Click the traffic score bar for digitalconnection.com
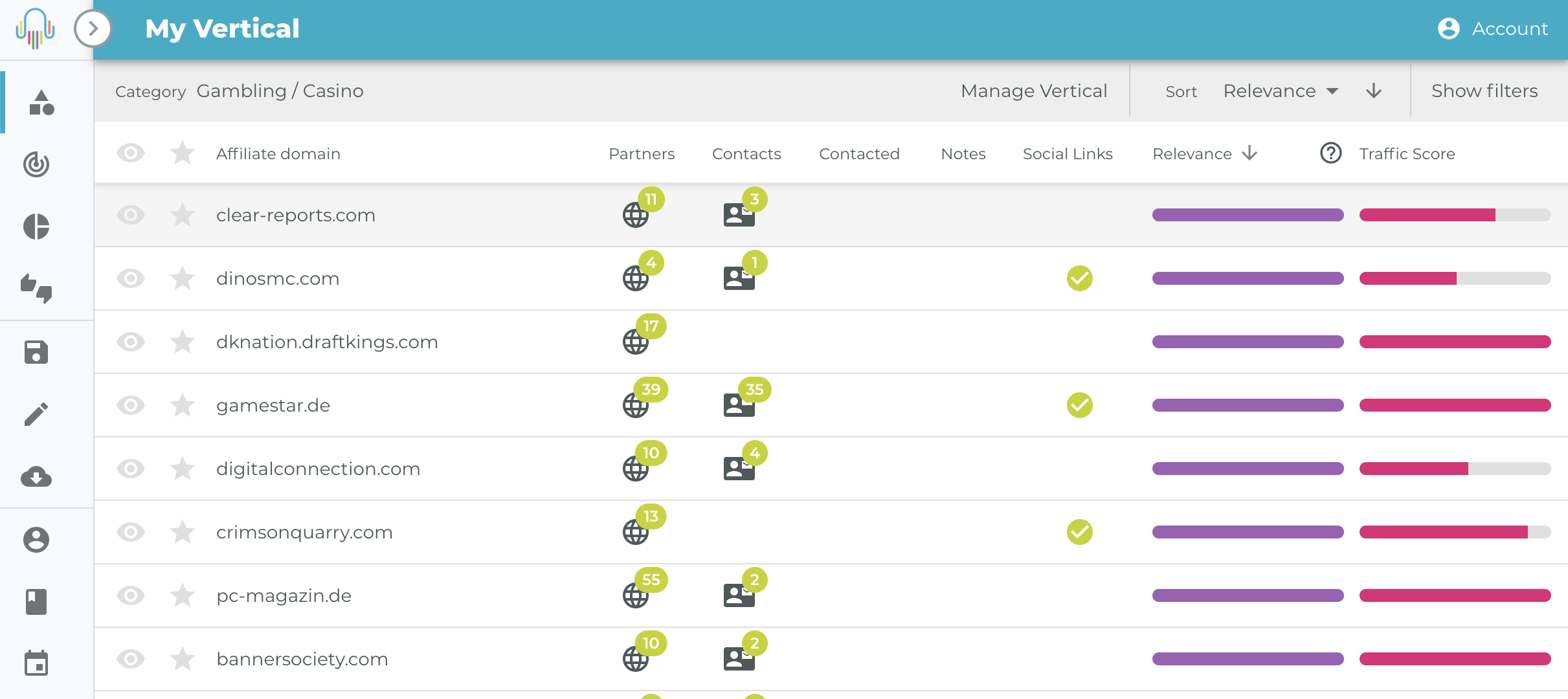The image size is (1568, 699). [1454, 469]
